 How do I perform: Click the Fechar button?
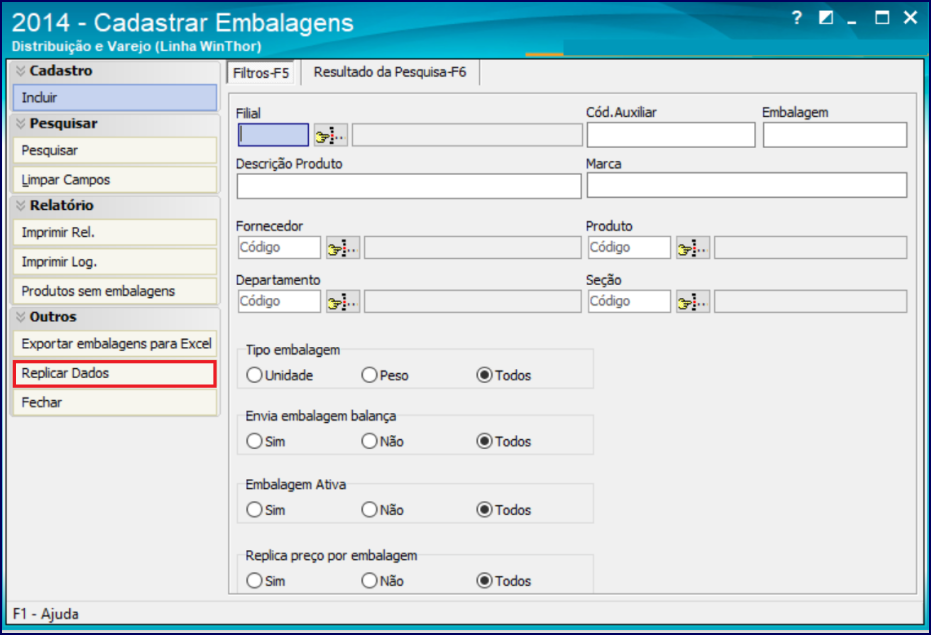(x=115, y=403)
